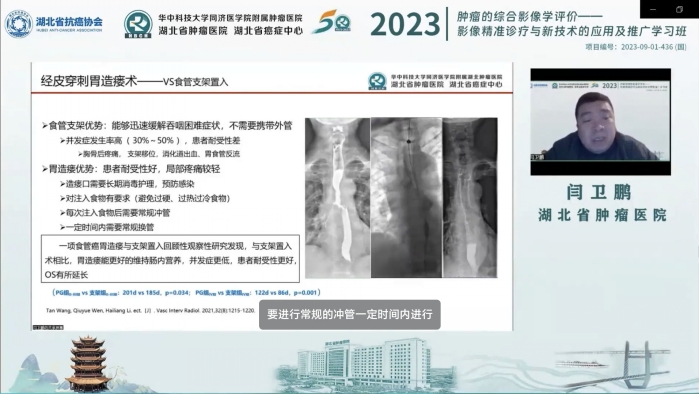Image resolution: width=699 pixels, height=394 pixels.
Task: Click the Tan Wang citation reference line
Action: click(x=150, y=311)
